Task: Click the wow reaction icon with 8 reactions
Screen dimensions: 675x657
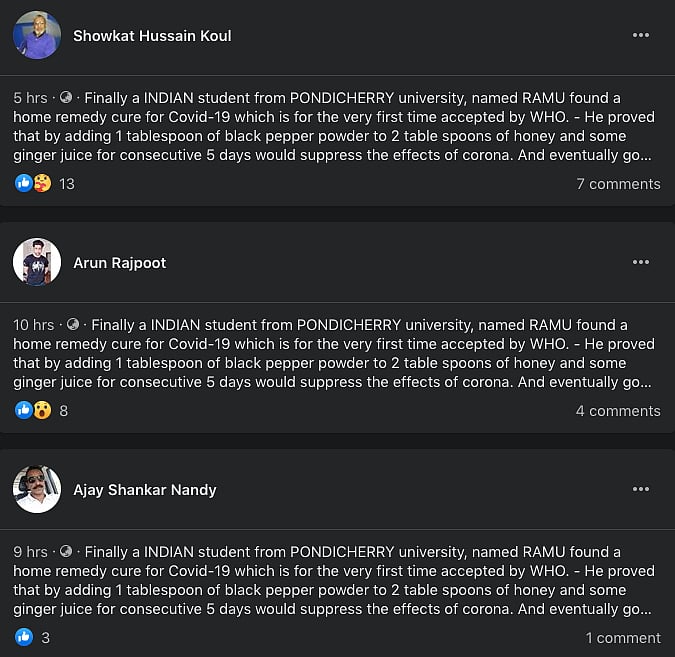Action: [42, 411]
